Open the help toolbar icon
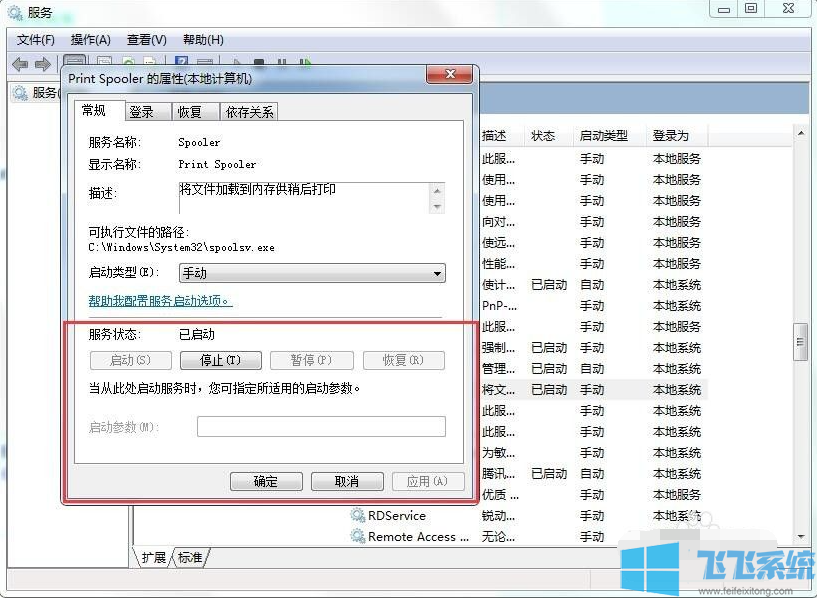 181,61
